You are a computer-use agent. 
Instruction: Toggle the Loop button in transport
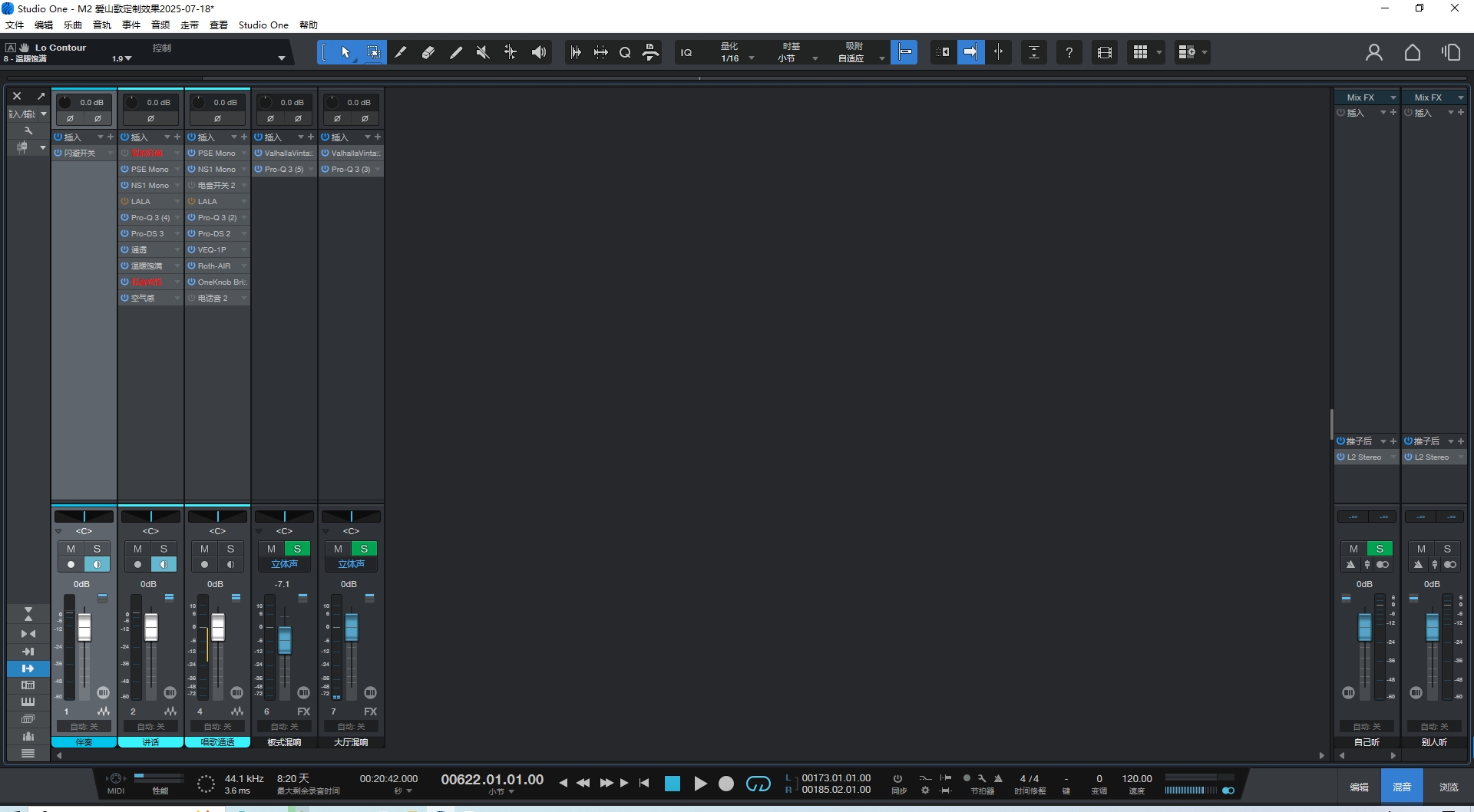(758, 784)
